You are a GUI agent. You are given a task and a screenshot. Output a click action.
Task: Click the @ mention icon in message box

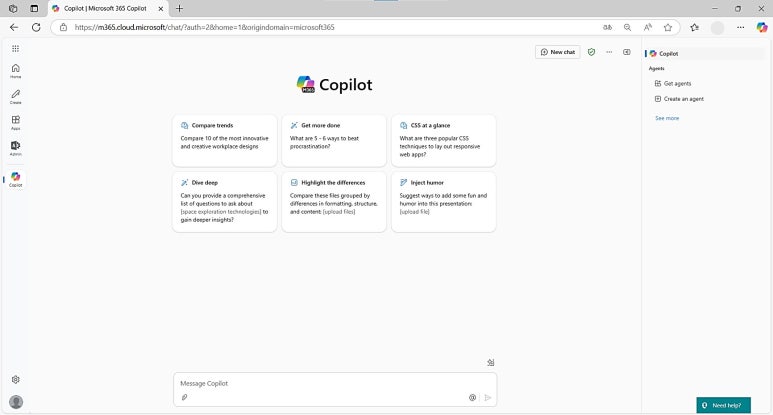click(472, 397)
